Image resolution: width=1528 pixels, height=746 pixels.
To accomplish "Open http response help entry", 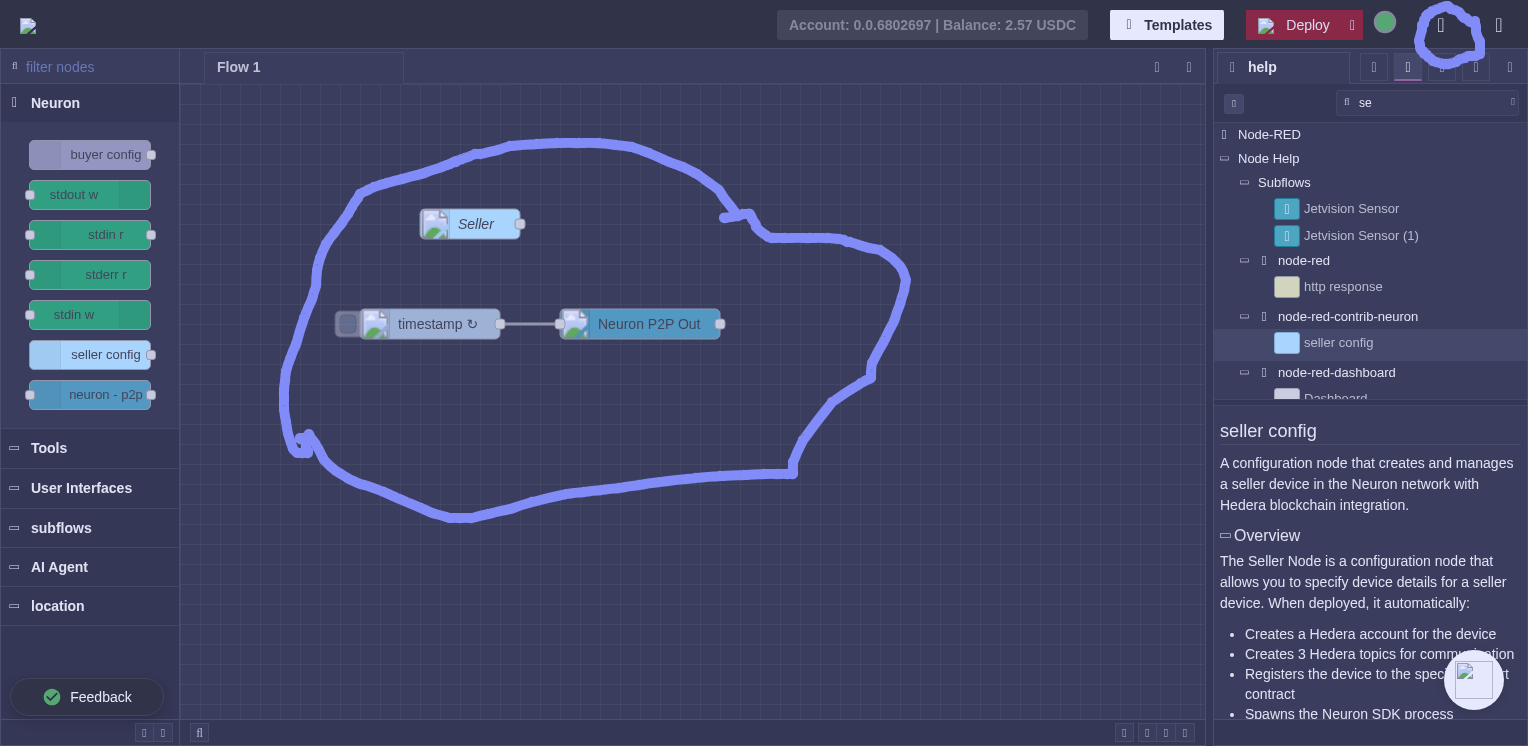I will pos(1343,287).
